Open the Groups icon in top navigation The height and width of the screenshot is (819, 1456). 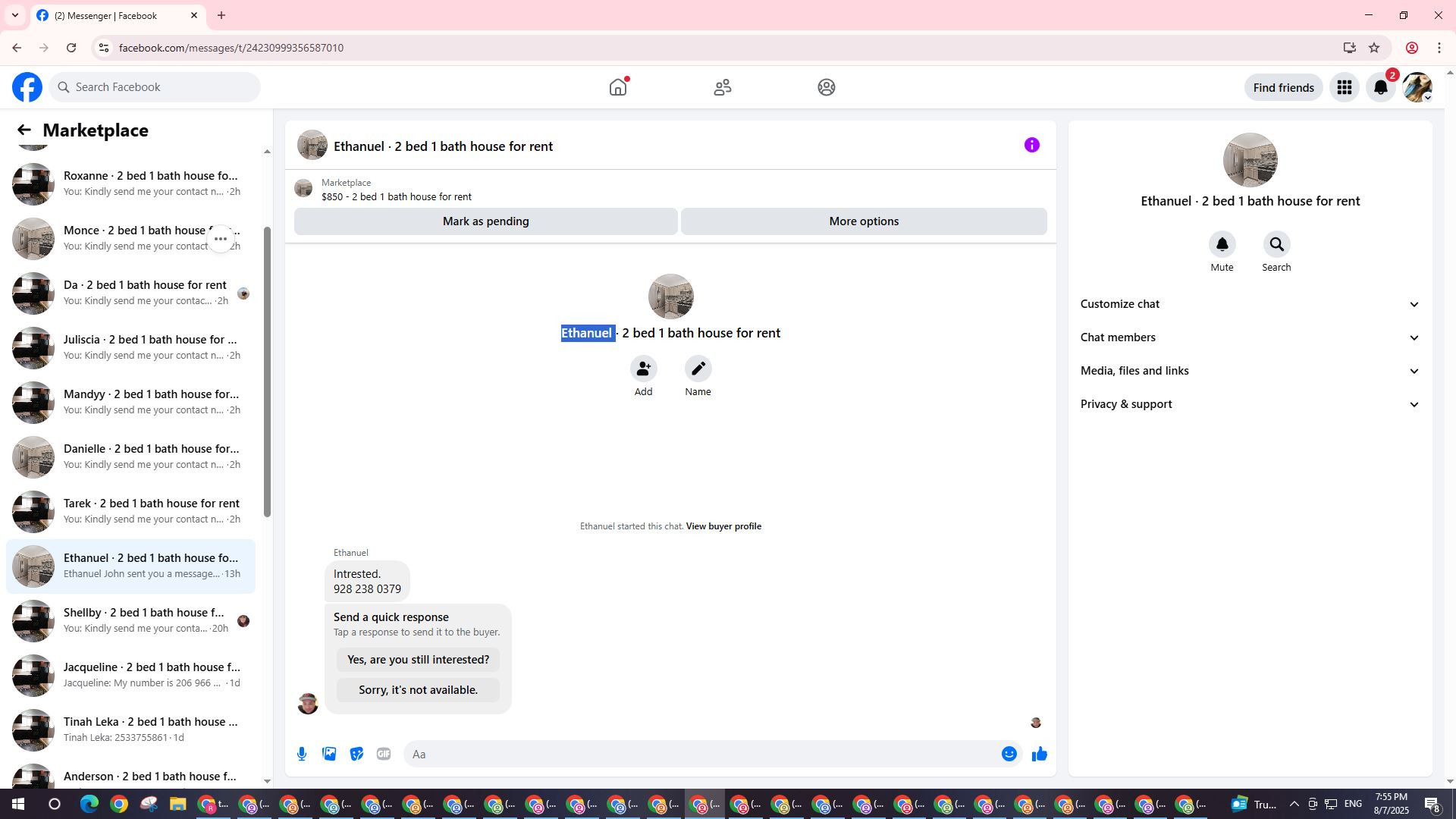[x=827, y=87]
